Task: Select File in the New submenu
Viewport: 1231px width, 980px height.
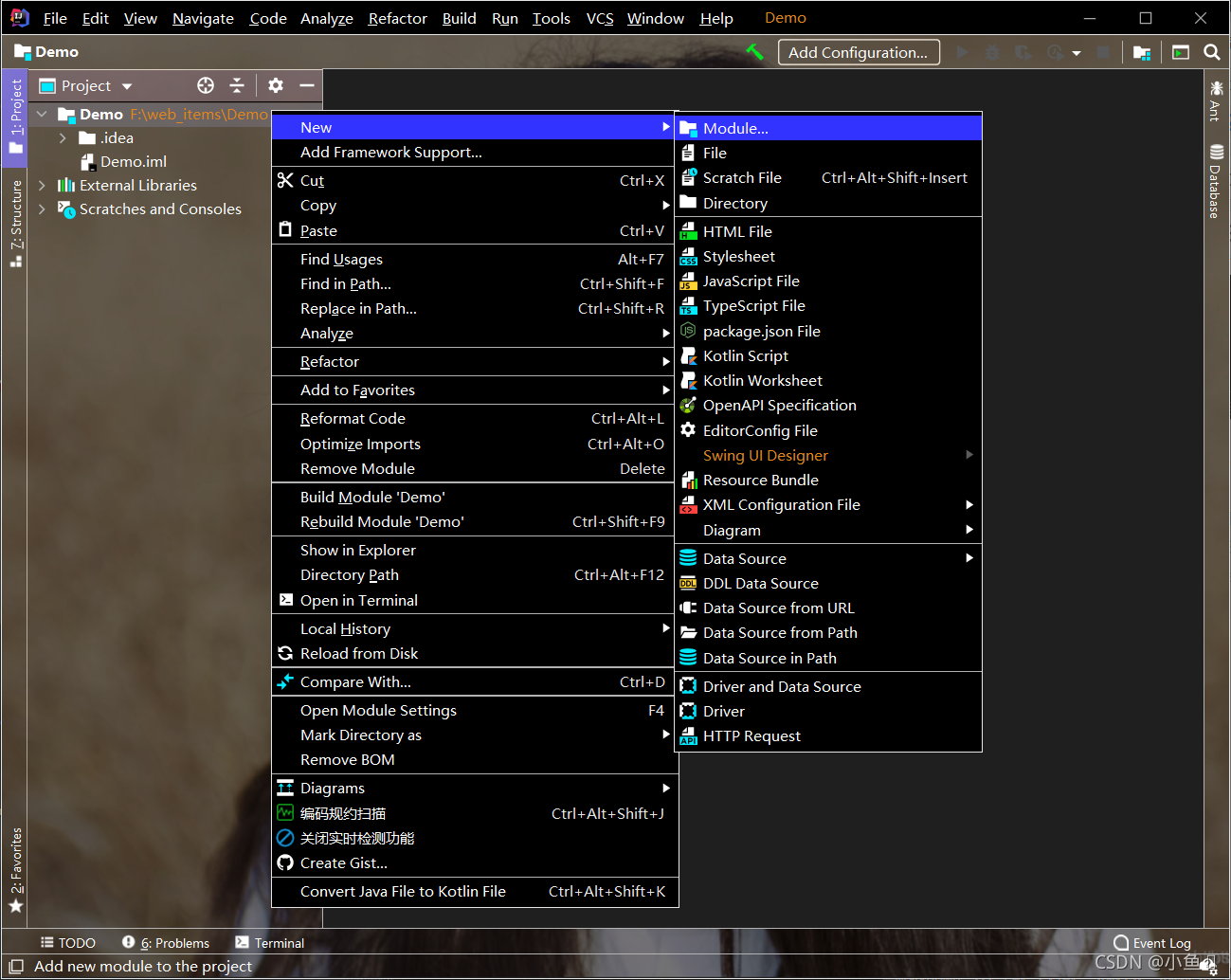Action: click(828, 153)
